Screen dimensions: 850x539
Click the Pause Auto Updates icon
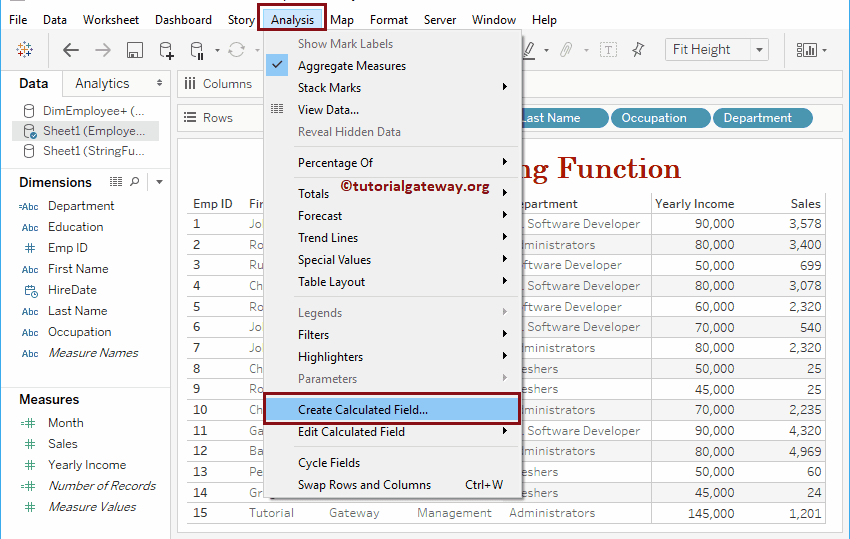pyautogui.click(x=197, y=50)
